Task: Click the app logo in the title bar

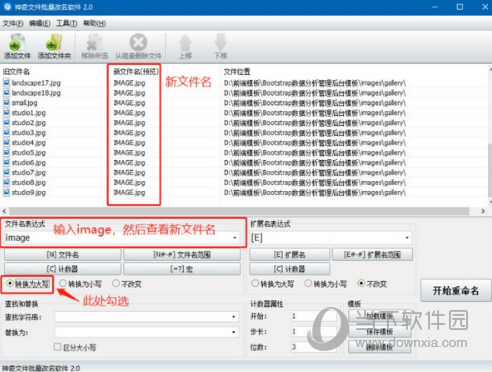Action: coord(7,7)
